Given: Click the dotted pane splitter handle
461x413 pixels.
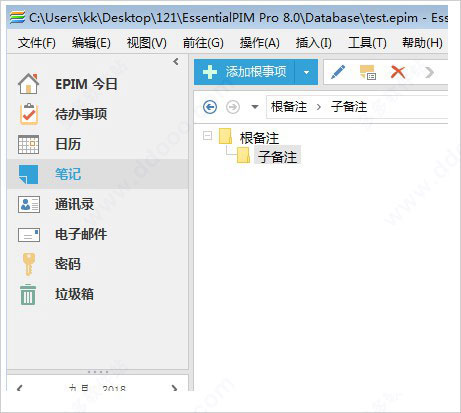Looking at the screenshot, I should point(98,372).
